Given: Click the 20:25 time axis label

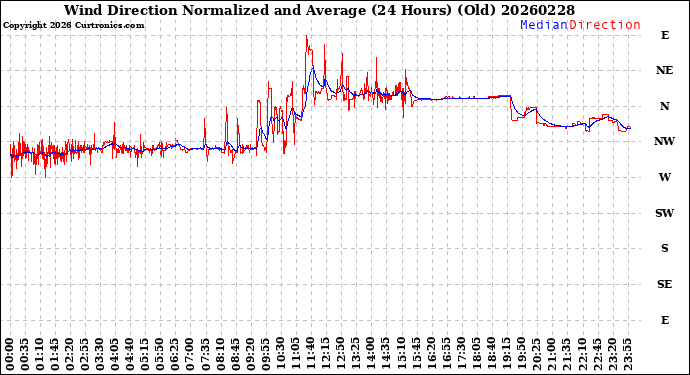Looking at the screenshot, I should point(535,355).
